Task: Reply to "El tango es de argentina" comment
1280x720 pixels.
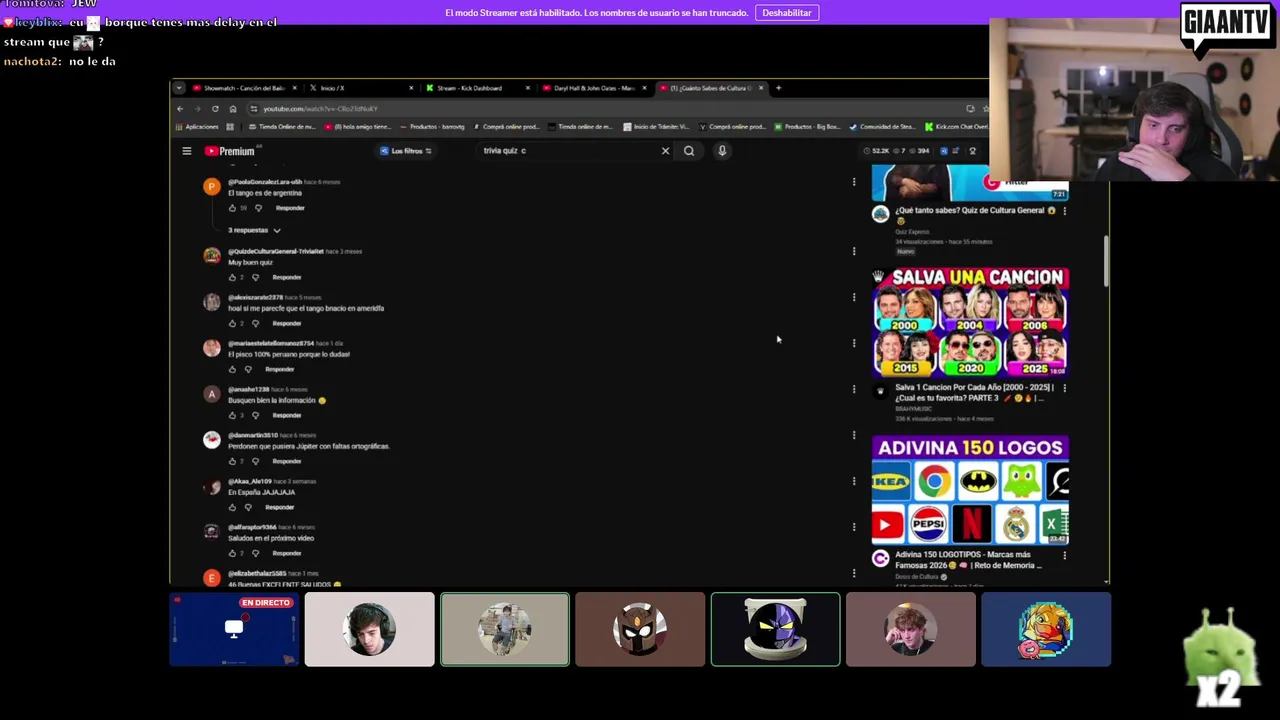Action: [290, 208]
